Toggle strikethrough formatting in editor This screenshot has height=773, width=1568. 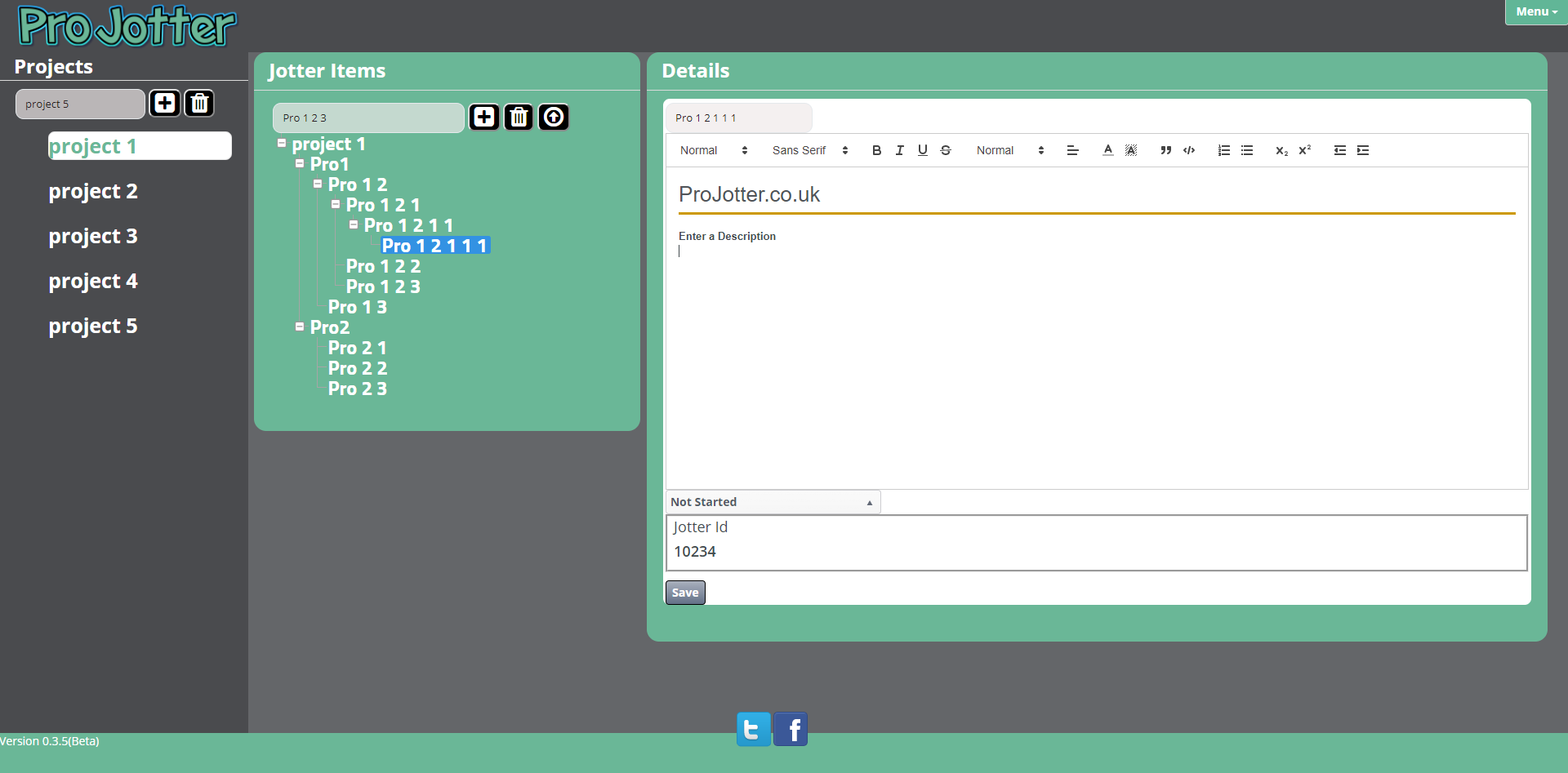(946, 150)
